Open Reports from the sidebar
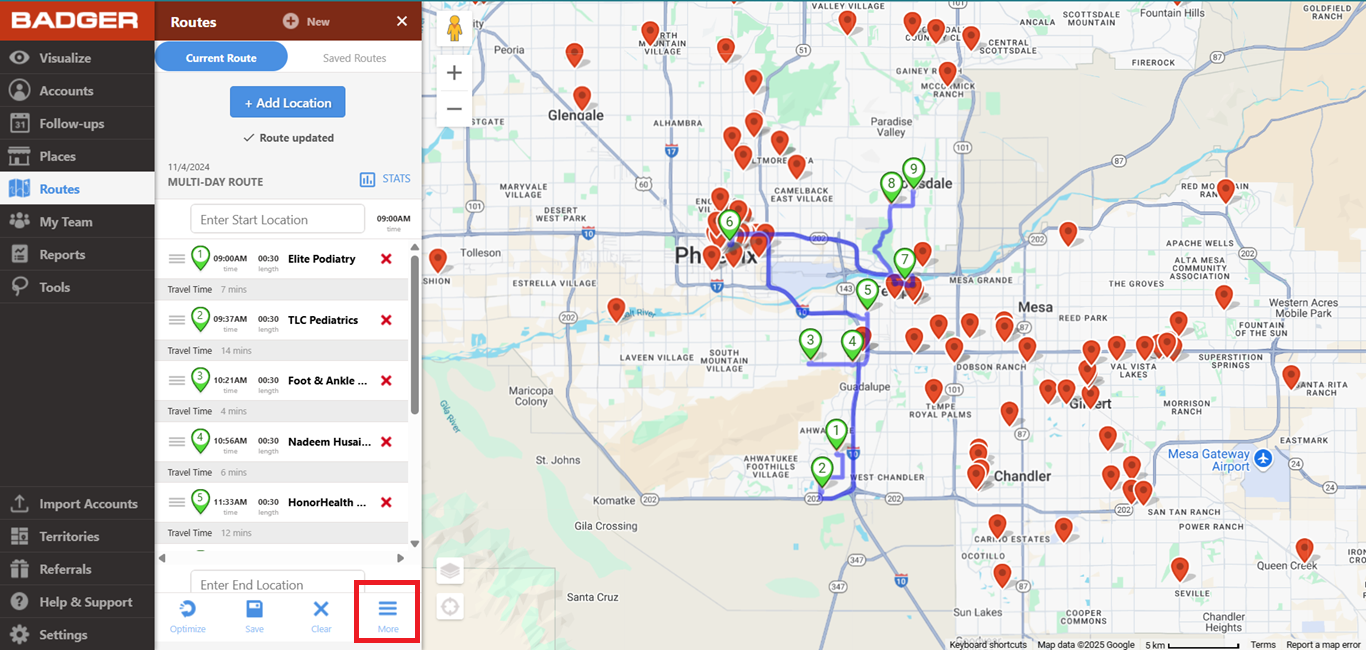The image size is (1366, 650). [77, 255]
